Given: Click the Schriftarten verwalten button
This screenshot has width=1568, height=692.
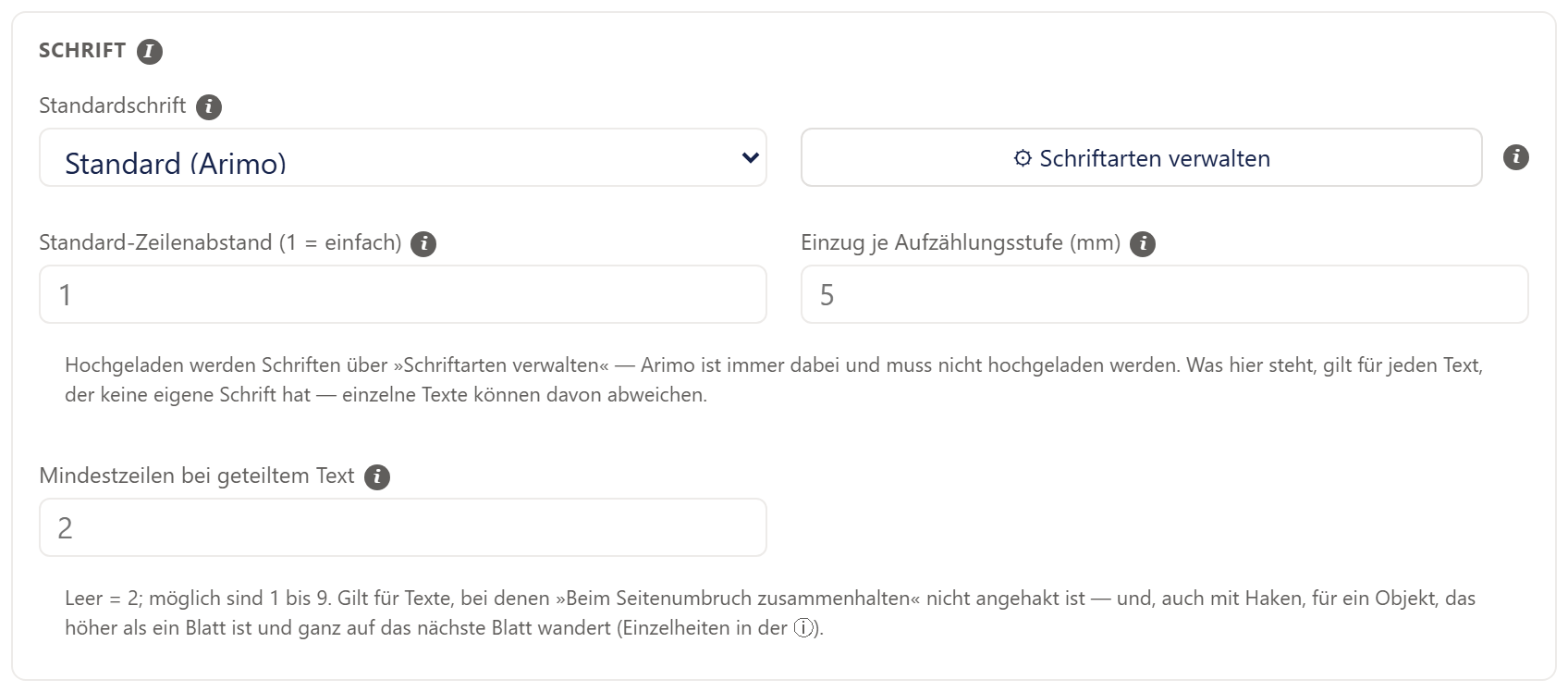Looking at the screenshot, I should 1141,157.
